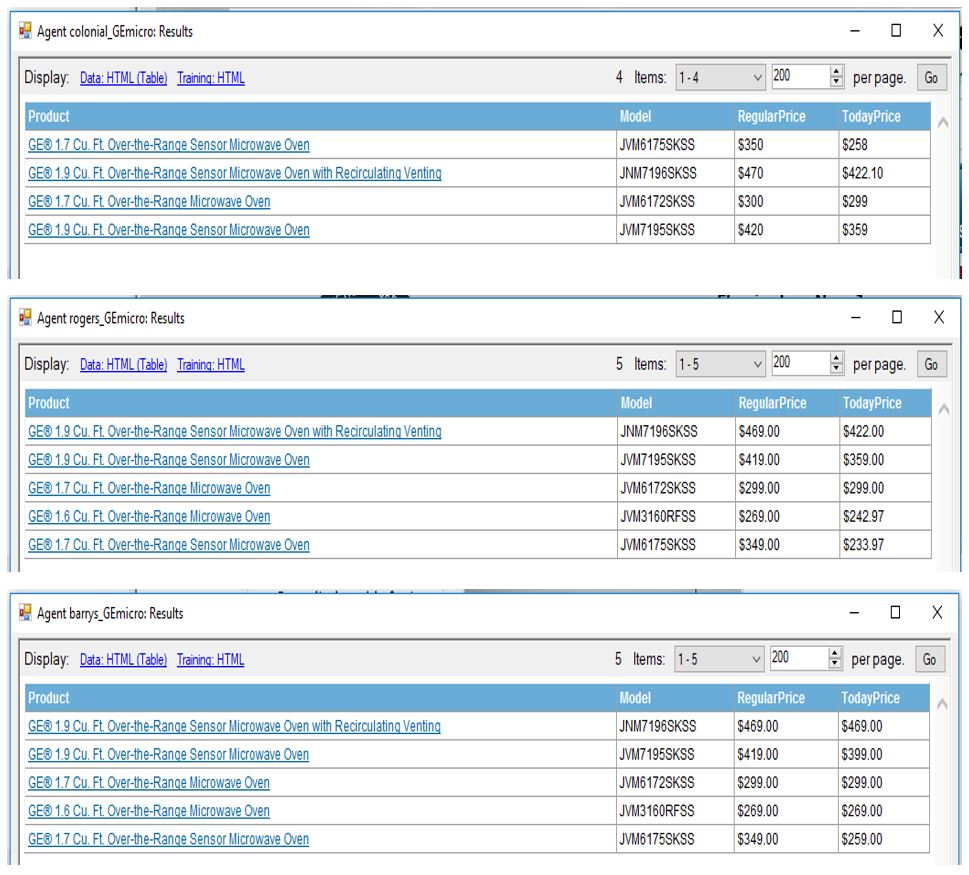The width and height of the screenshot is (969, 875).
Task: Open 1.9 Cu. Ft. Recirculating Venting link in colonial
Action: point(235,173)
